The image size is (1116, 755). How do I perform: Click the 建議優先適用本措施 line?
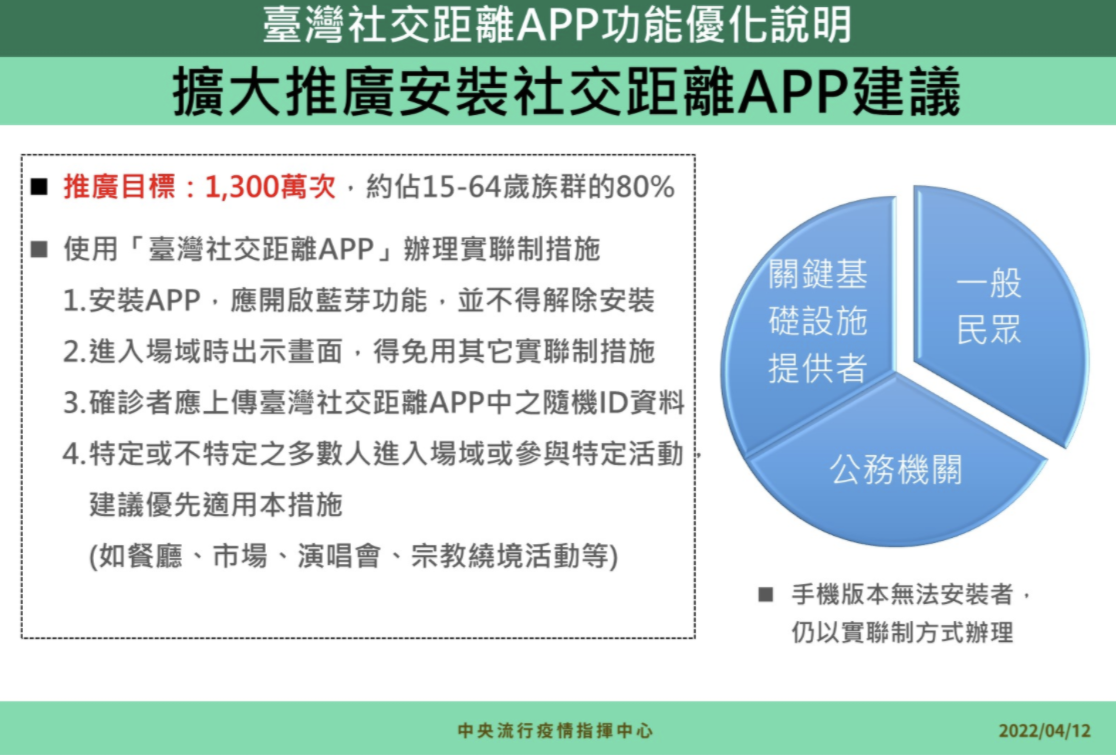[216, 505]
